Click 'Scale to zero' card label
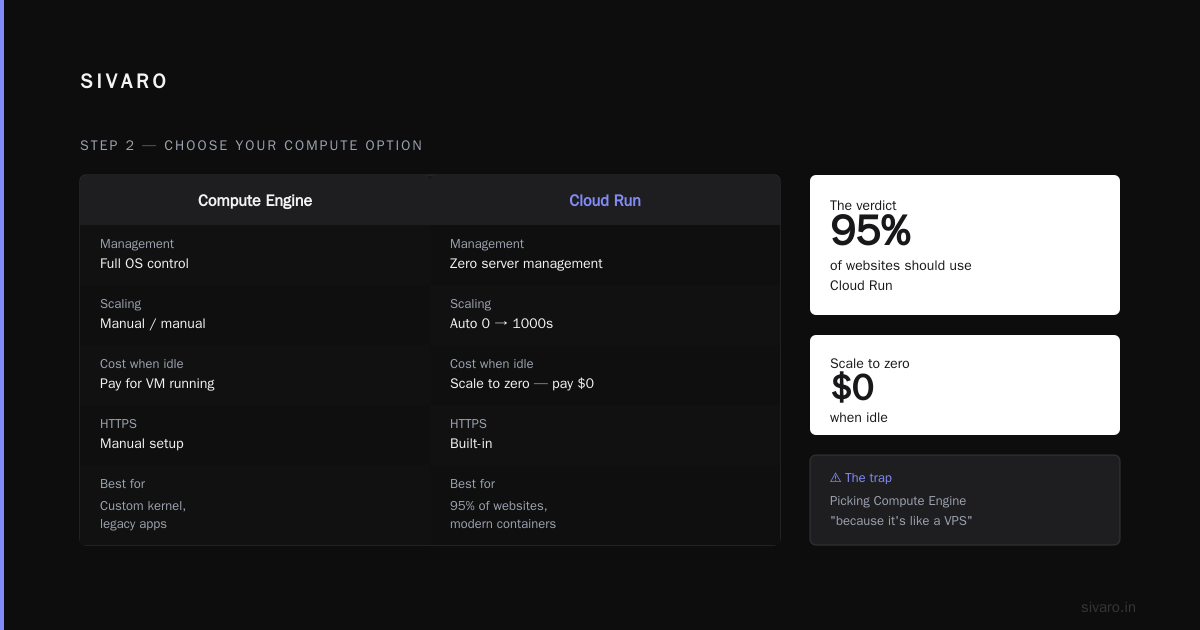Screen dimensions: 1200x630 click(x=870, y=364)
